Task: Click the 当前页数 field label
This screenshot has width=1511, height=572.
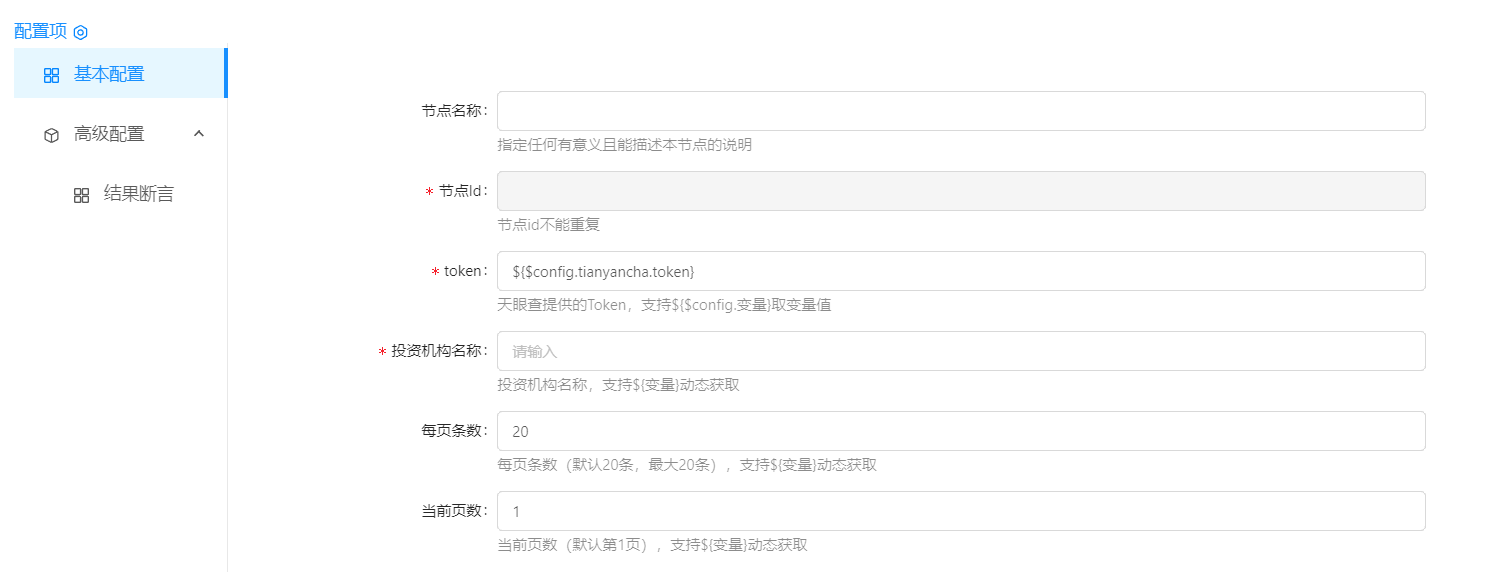Action: (453, 511)
